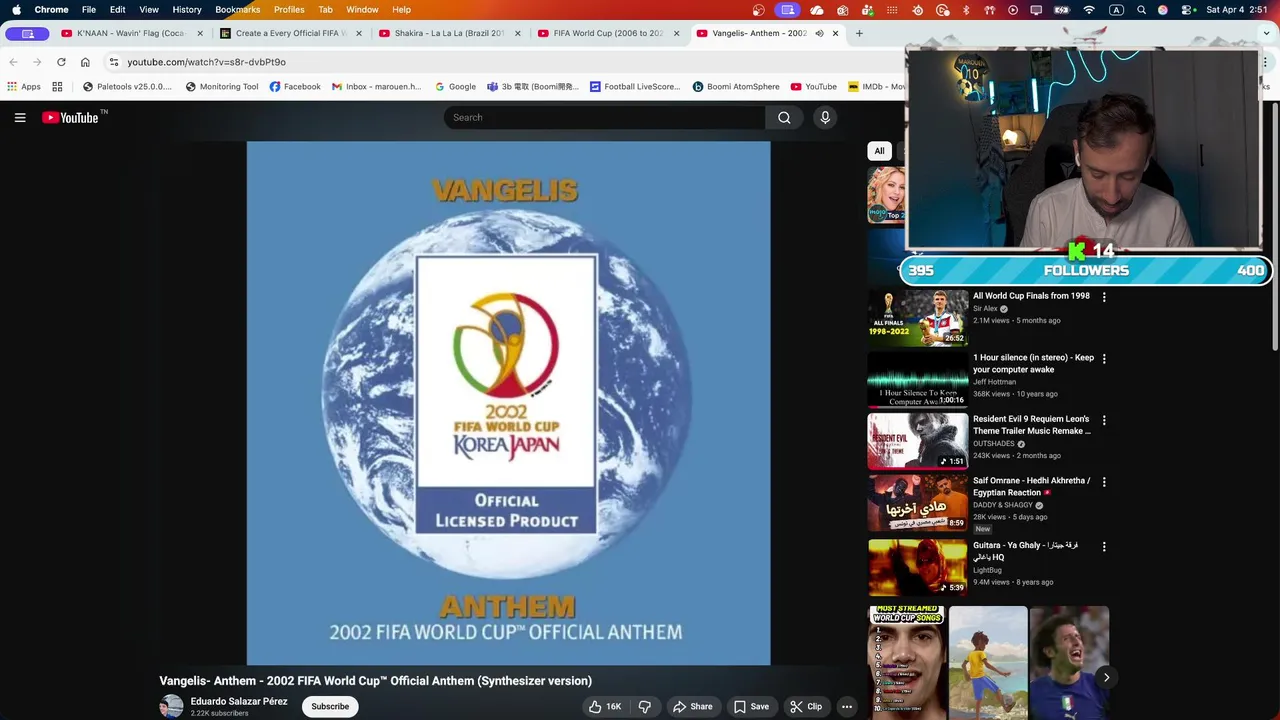This screenshot has width=1280, height=720.
Task: Open Guitara Ya Ghaly video thumbnail
Action: point(918,567)
